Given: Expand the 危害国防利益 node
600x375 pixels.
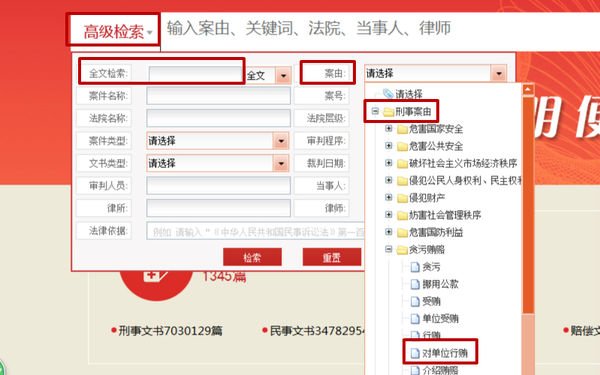Looking at the screenshot, I should [x=388, y=232].
